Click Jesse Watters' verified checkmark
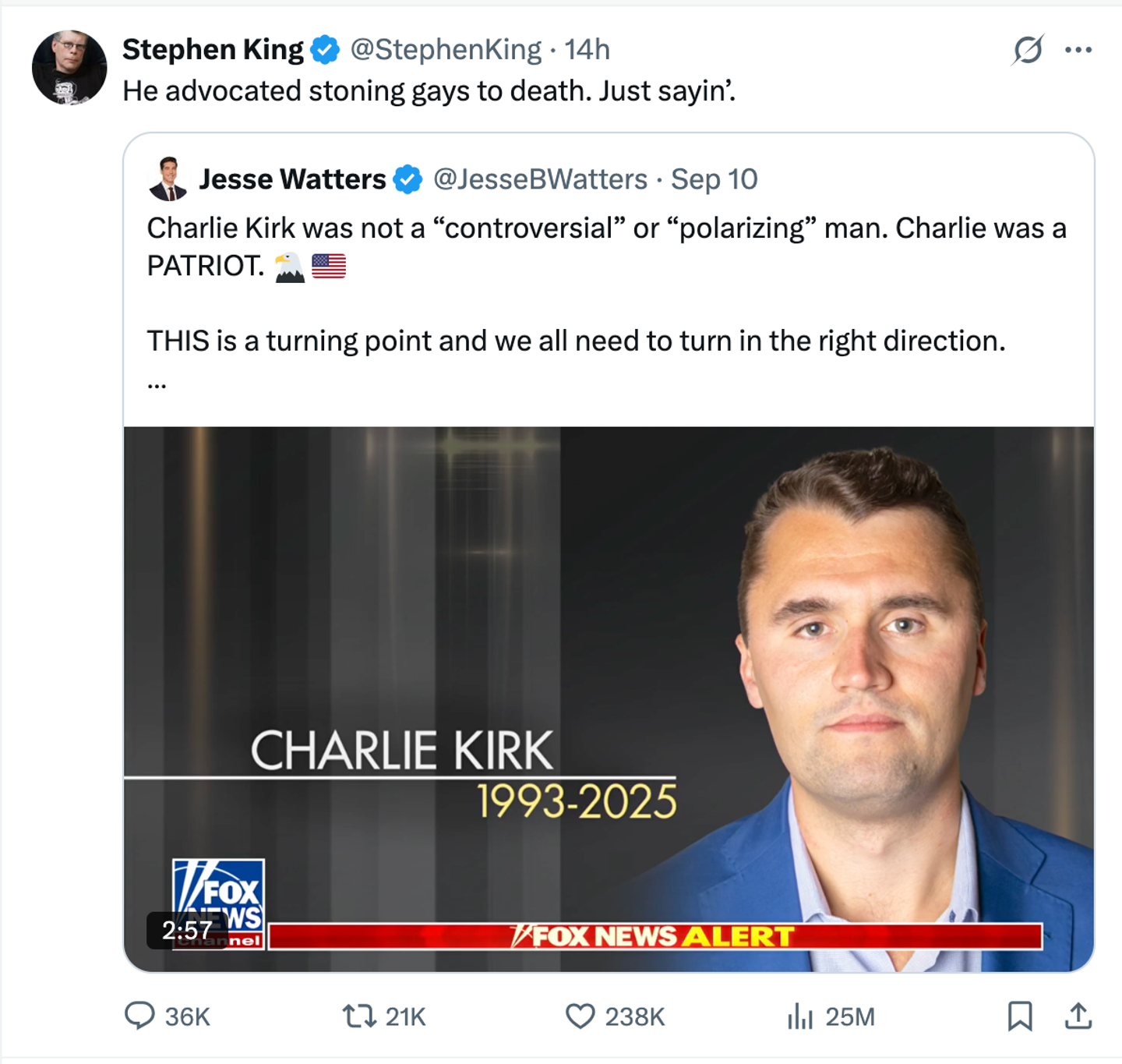1122x1064 pixels. pos(406,179)
